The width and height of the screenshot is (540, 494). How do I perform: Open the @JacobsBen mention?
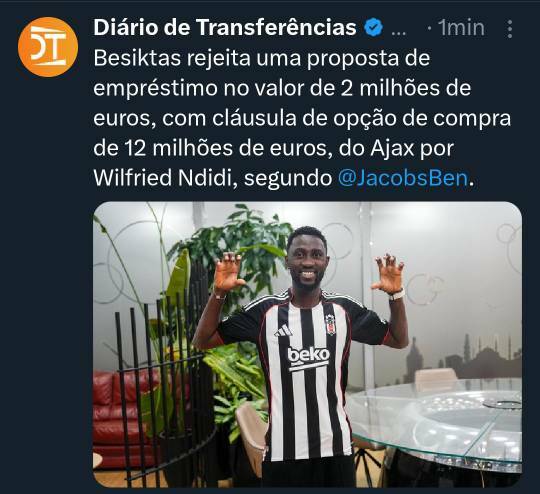[x=403, y=178]
